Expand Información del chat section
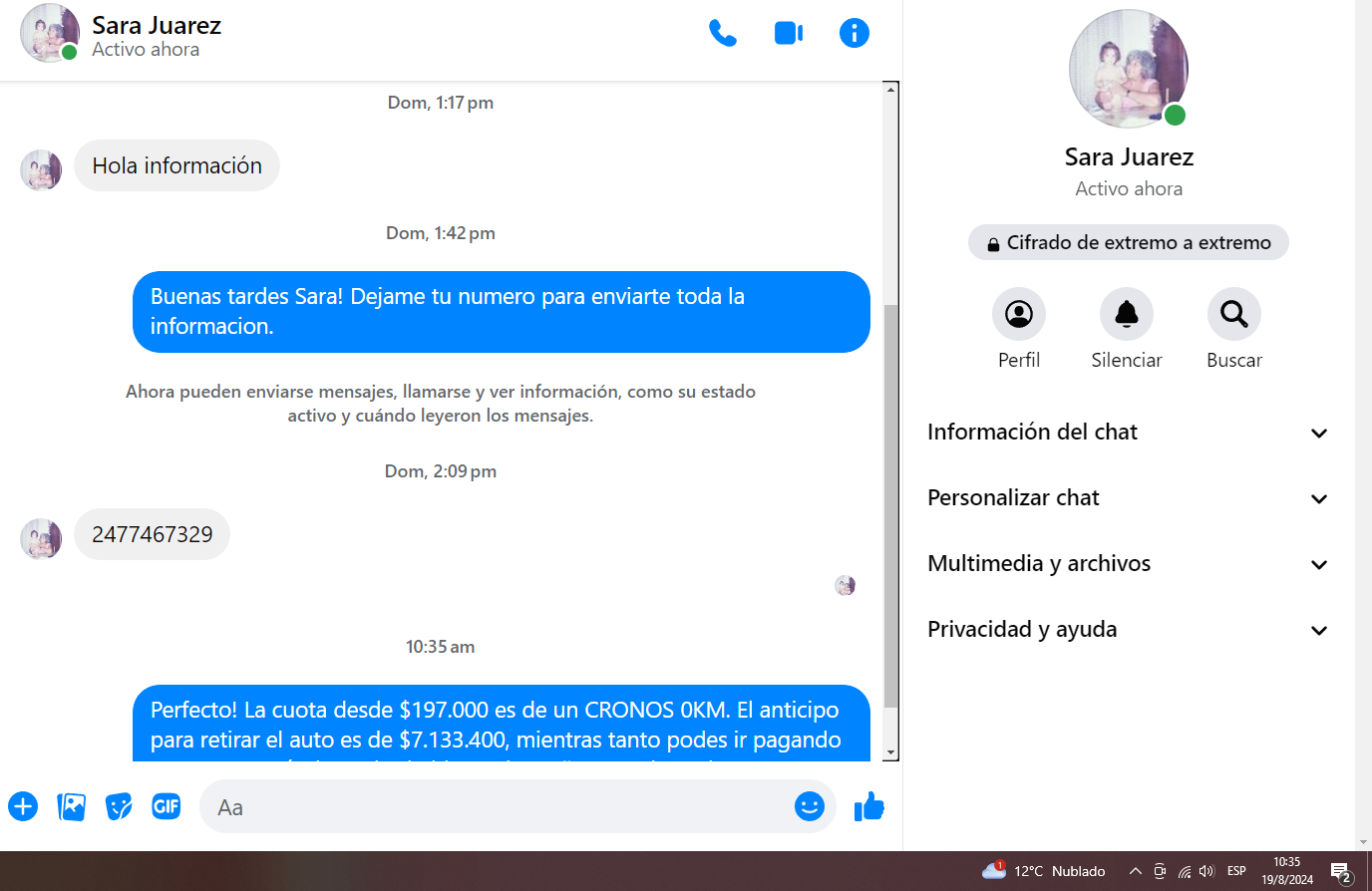1372x891 pixels. [x=1129, y=433]
